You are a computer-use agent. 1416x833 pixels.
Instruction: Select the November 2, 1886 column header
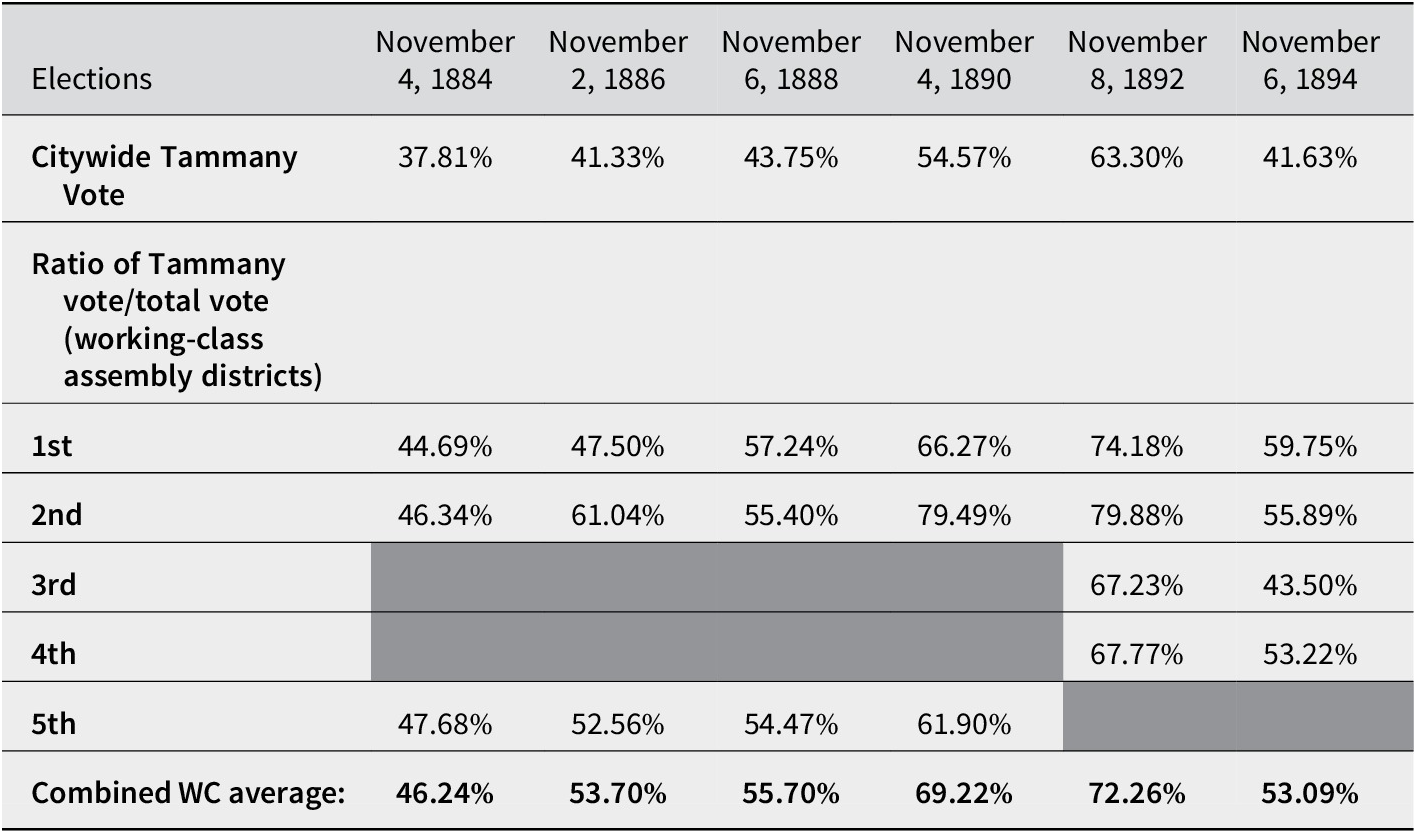click(x=618, y=60)
